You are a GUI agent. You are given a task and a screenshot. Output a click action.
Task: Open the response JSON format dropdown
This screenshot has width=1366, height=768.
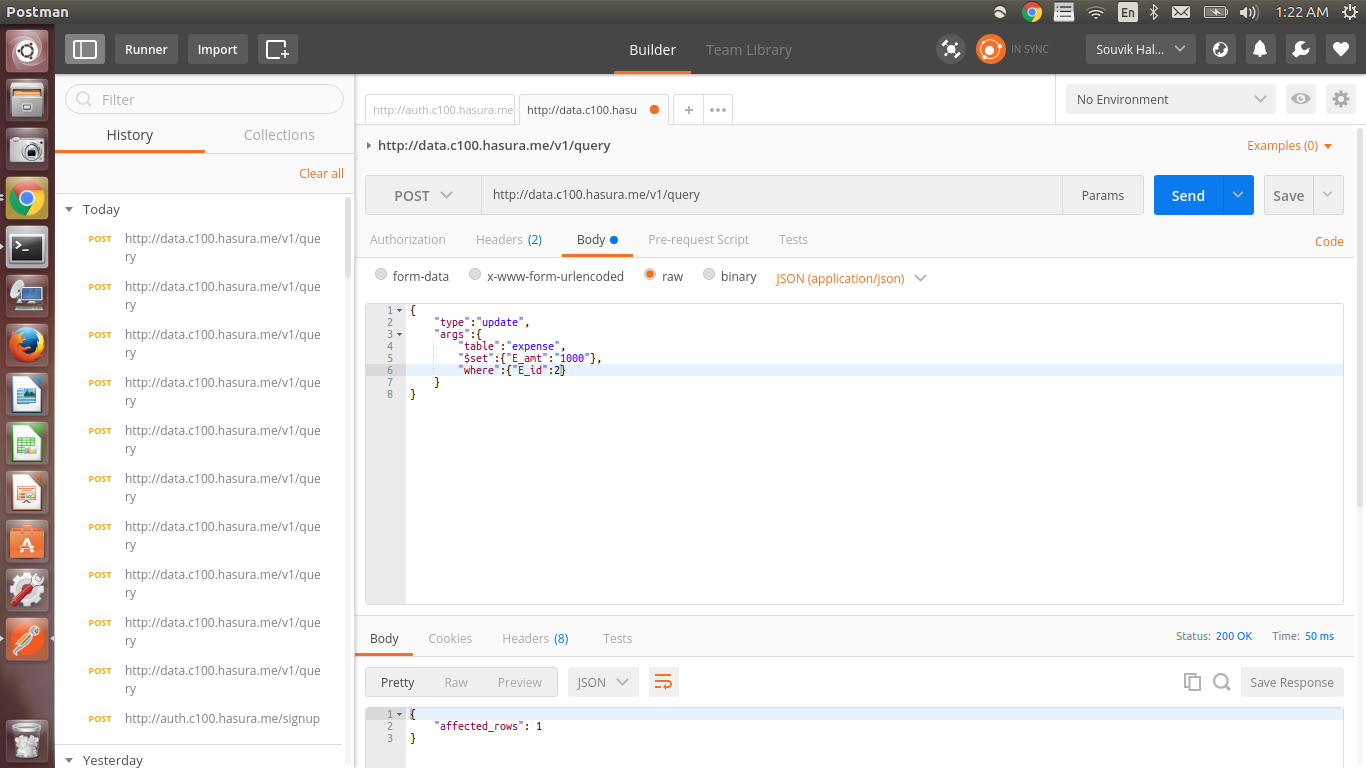[x=603, y=682]
